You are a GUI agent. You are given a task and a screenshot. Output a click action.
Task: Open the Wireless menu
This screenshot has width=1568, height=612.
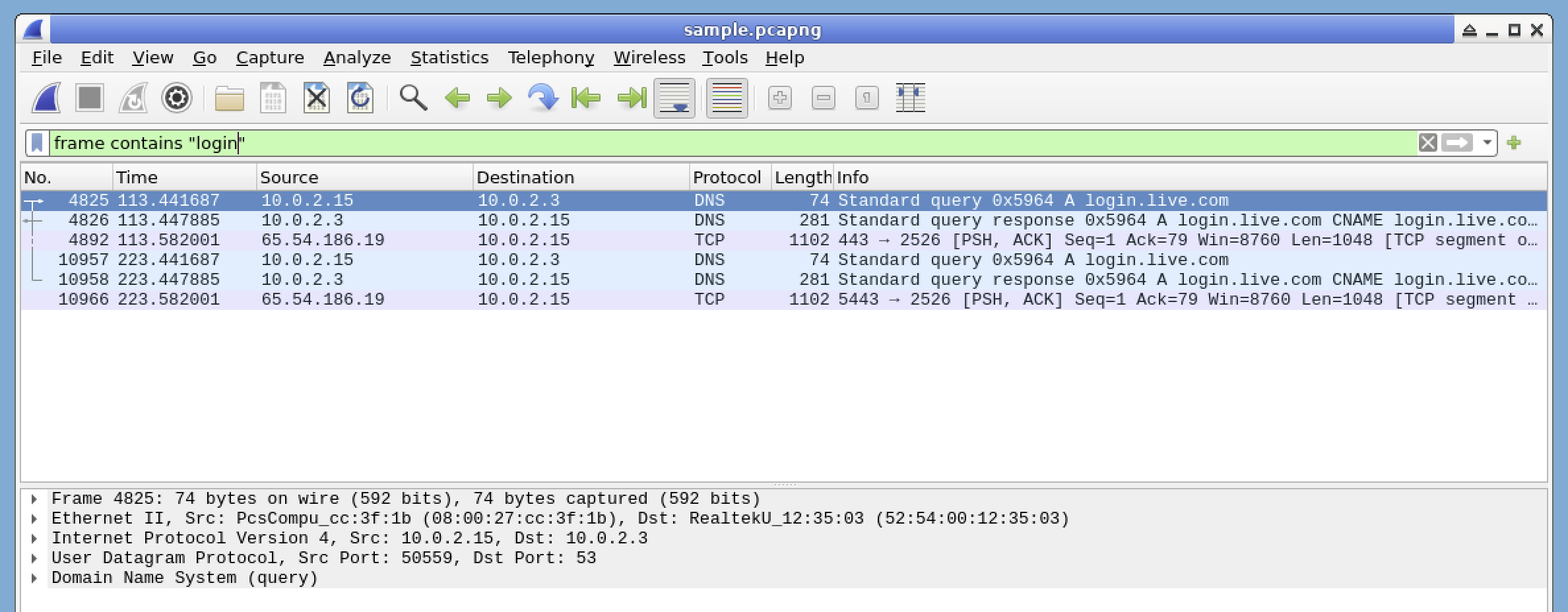pos(649,58)
